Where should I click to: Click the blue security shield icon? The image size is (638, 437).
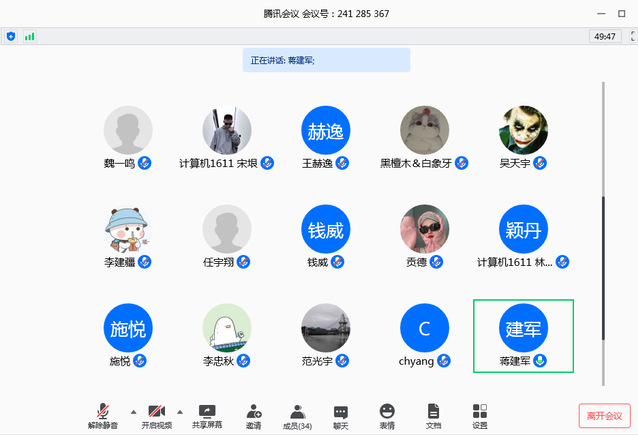[x=11, y=37]
